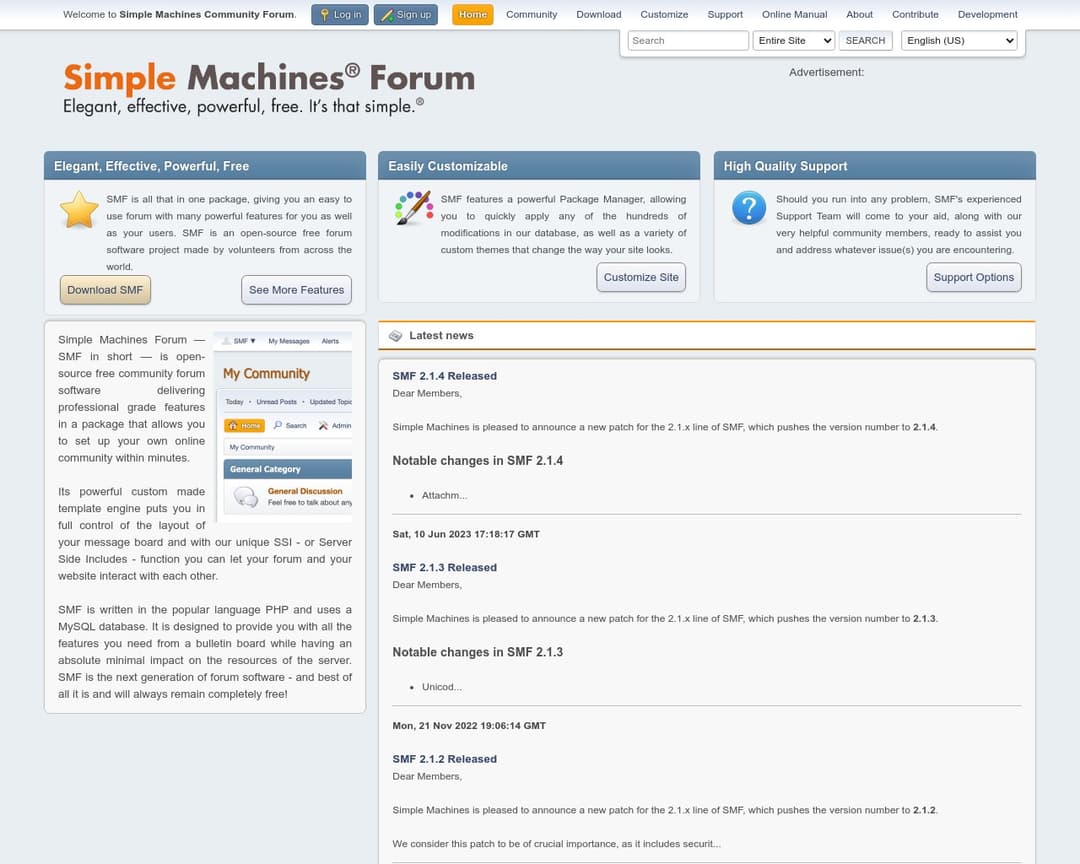Open the About menu
This screenshot has width=1080, height=864.
860,14
